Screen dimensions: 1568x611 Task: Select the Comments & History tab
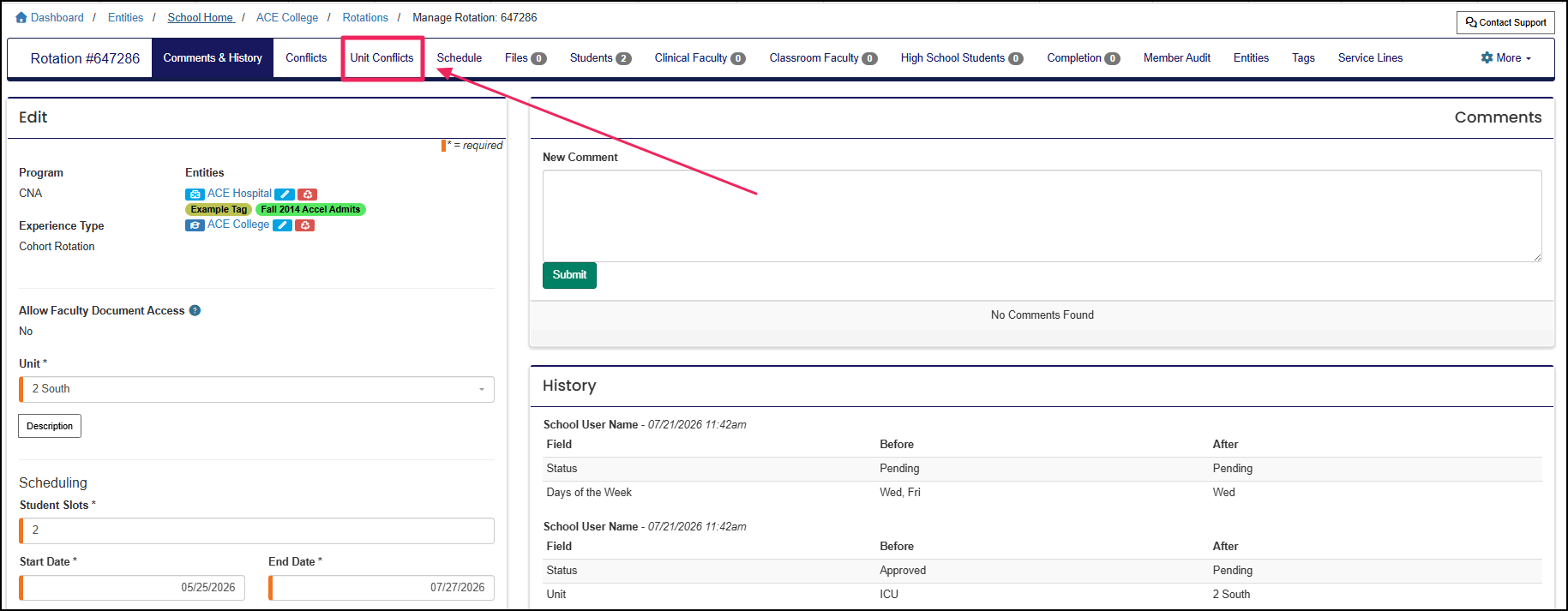tap(213, 57)
